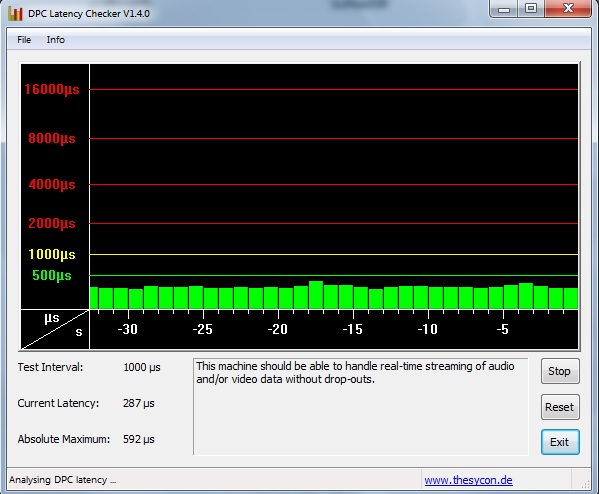Minimize the DPC Latency Checker window
This screenshot has width=599, height=494.
(x=504, y=8)
